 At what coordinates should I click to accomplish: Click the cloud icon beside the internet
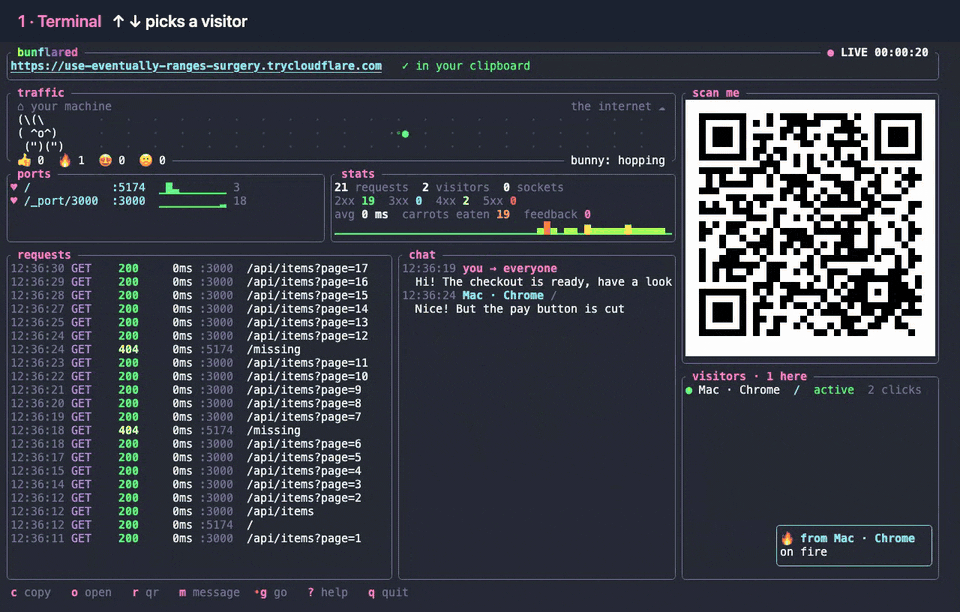tap(662, 108)
